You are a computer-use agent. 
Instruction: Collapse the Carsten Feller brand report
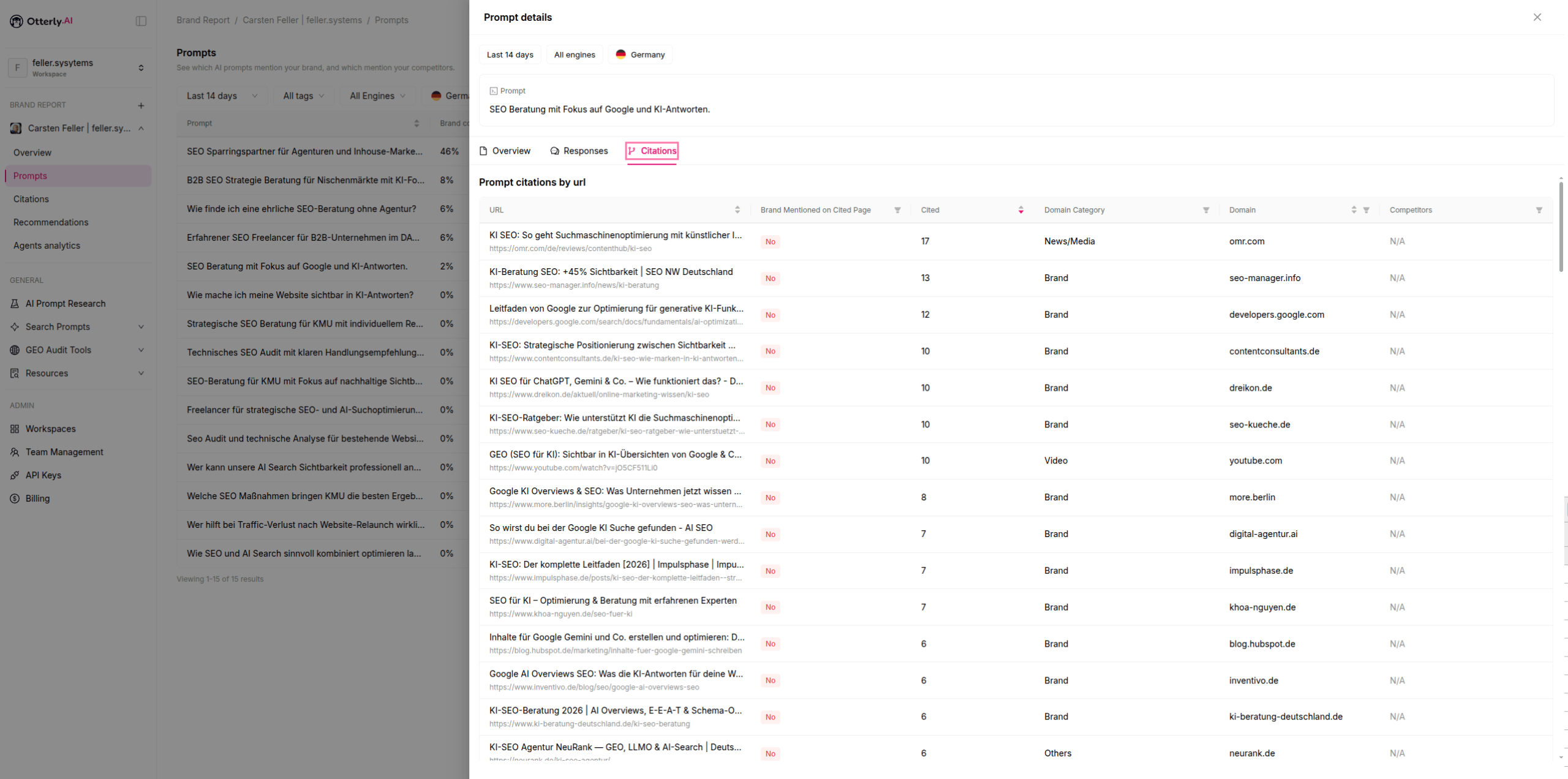click(x=141, y=129)
